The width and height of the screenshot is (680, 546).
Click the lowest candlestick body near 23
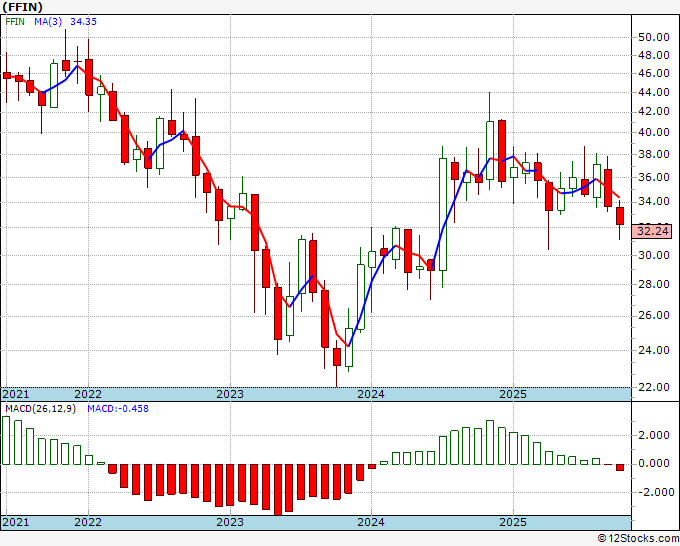tap(337, 357)
